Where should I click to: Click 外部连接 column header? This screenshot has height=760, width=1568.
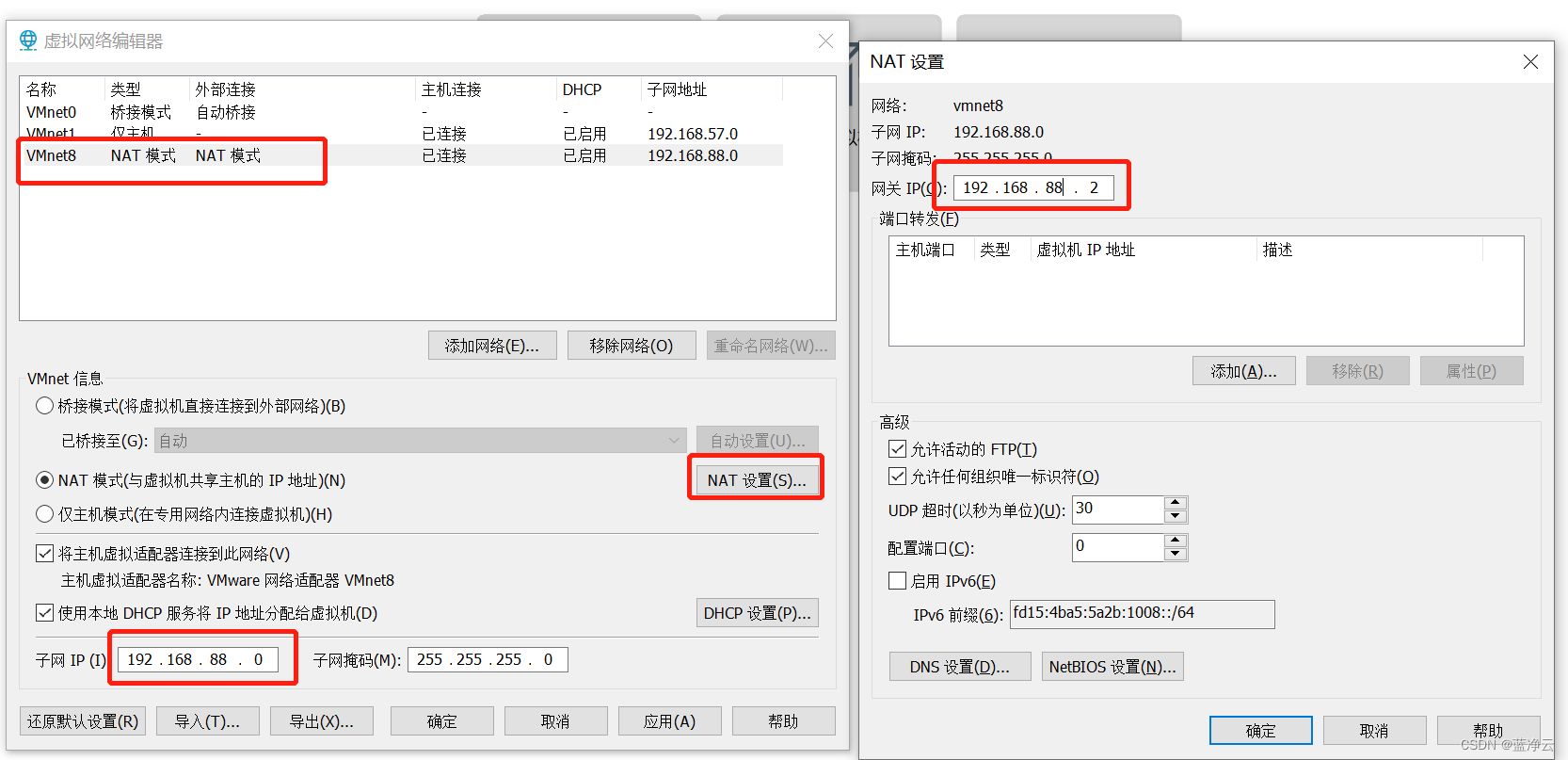click(x=302, y=89)
